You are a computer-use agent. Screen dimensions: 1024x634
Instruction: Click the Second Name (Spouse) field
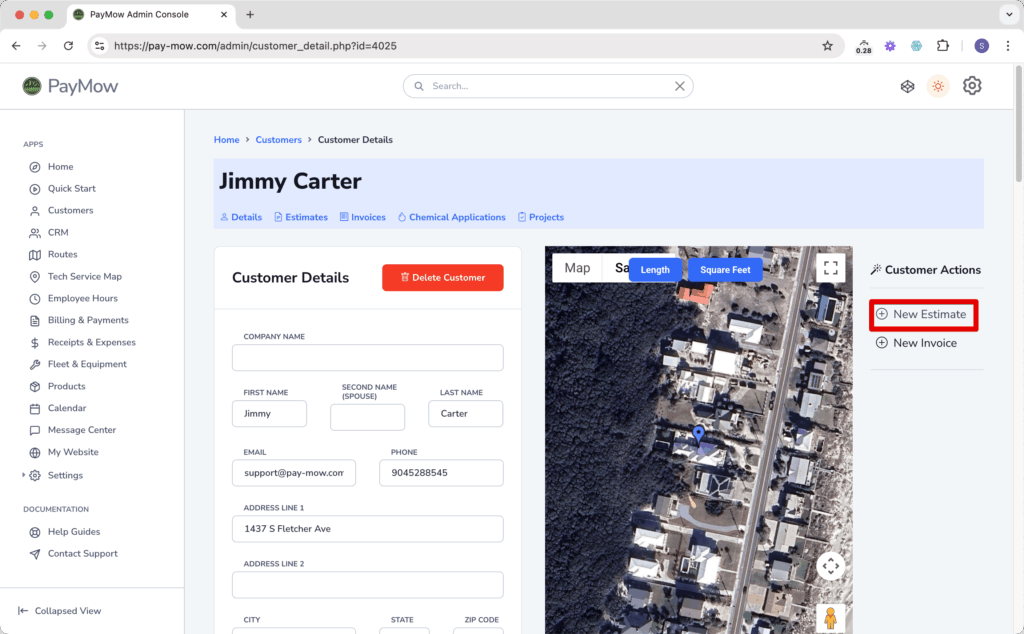pos(368,417)
